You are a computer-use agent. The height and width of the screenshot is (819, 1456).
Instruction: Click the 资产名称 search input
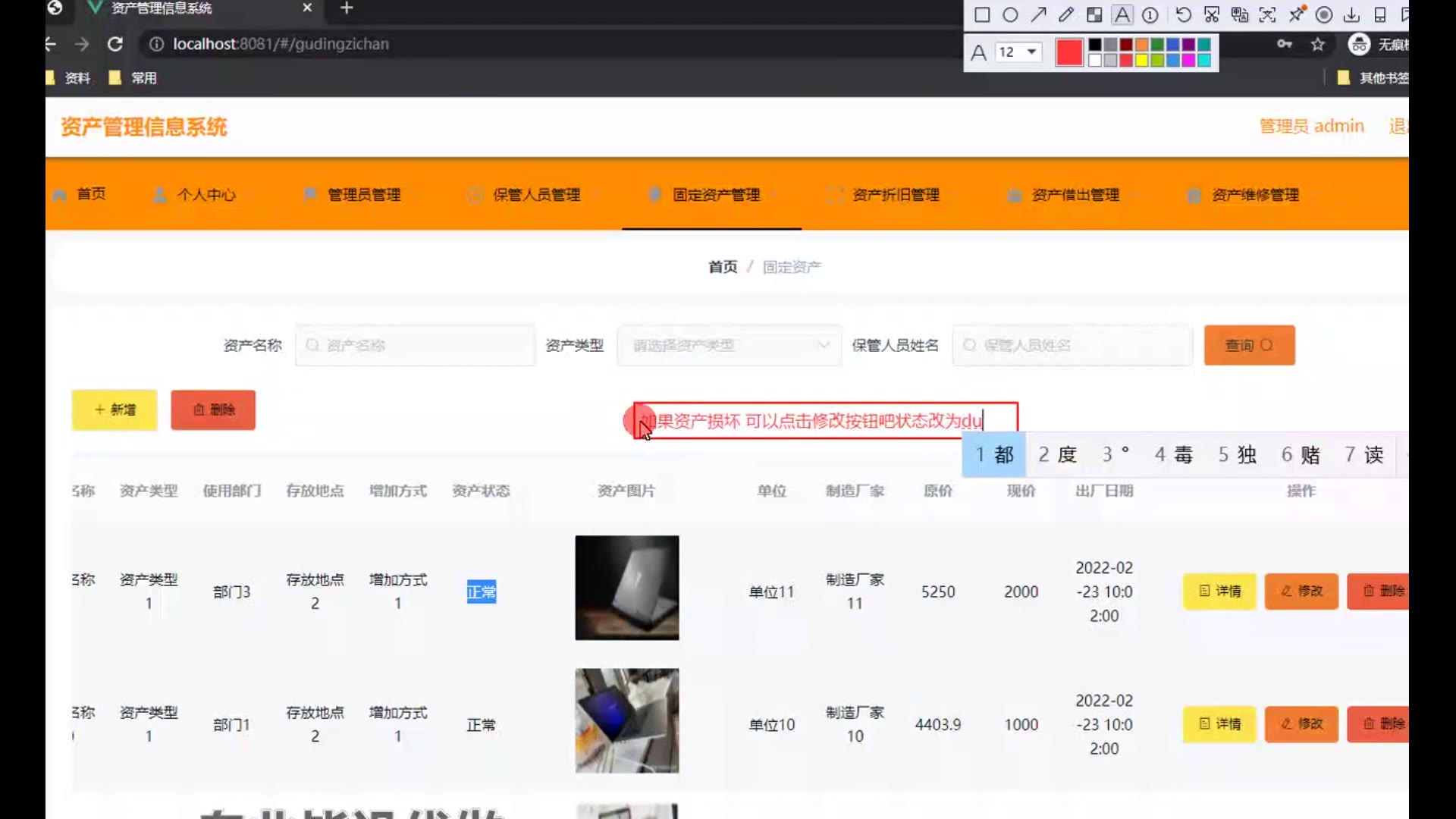tap(416, 346)
